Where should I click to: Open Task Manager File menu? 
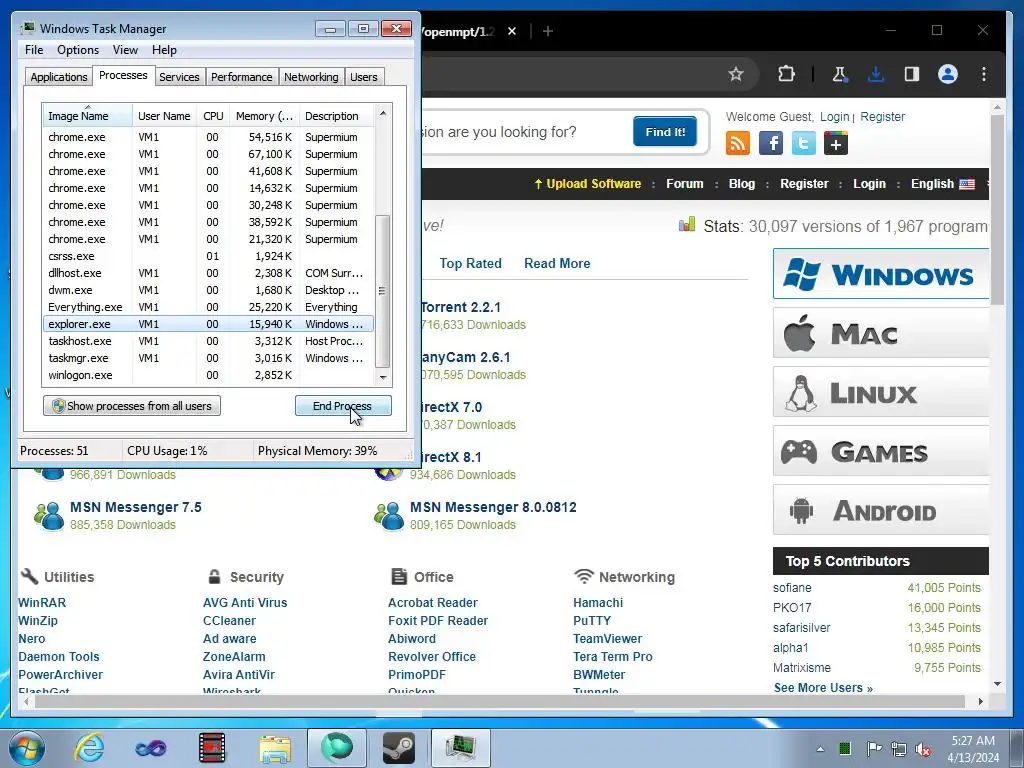point(34,50)
